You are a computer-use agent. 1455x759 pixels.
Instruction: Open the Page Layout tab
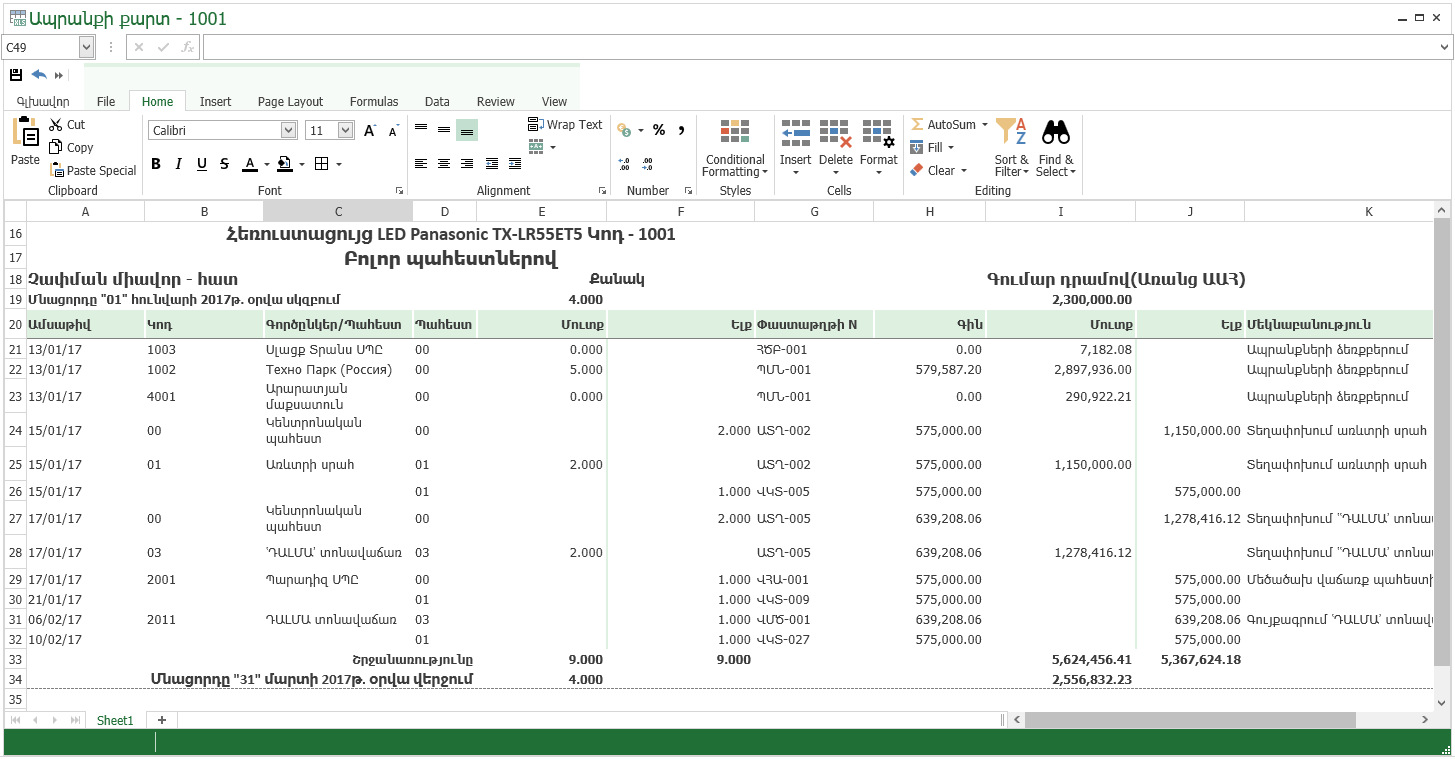[x=290, y=101]
